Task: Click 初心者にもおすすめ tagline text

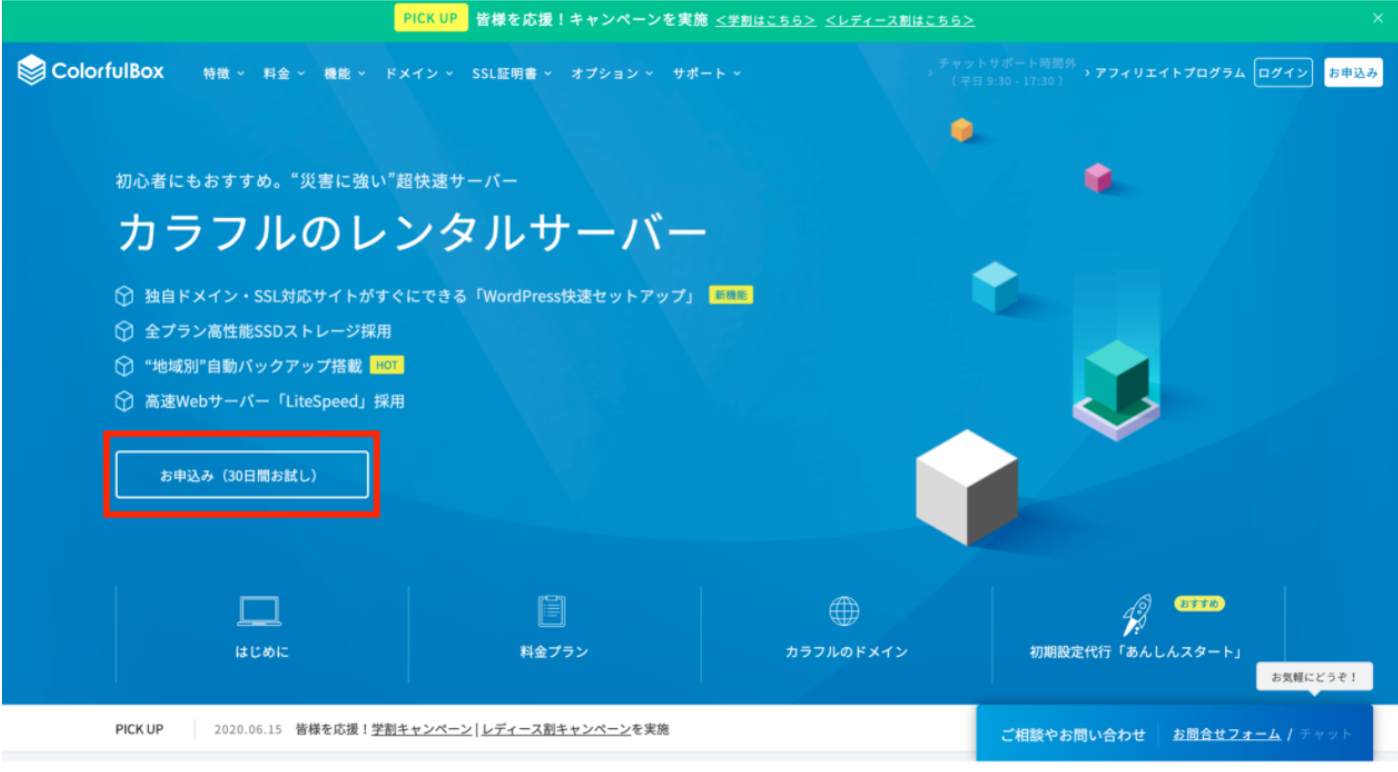Action: [x=317, y=181]
